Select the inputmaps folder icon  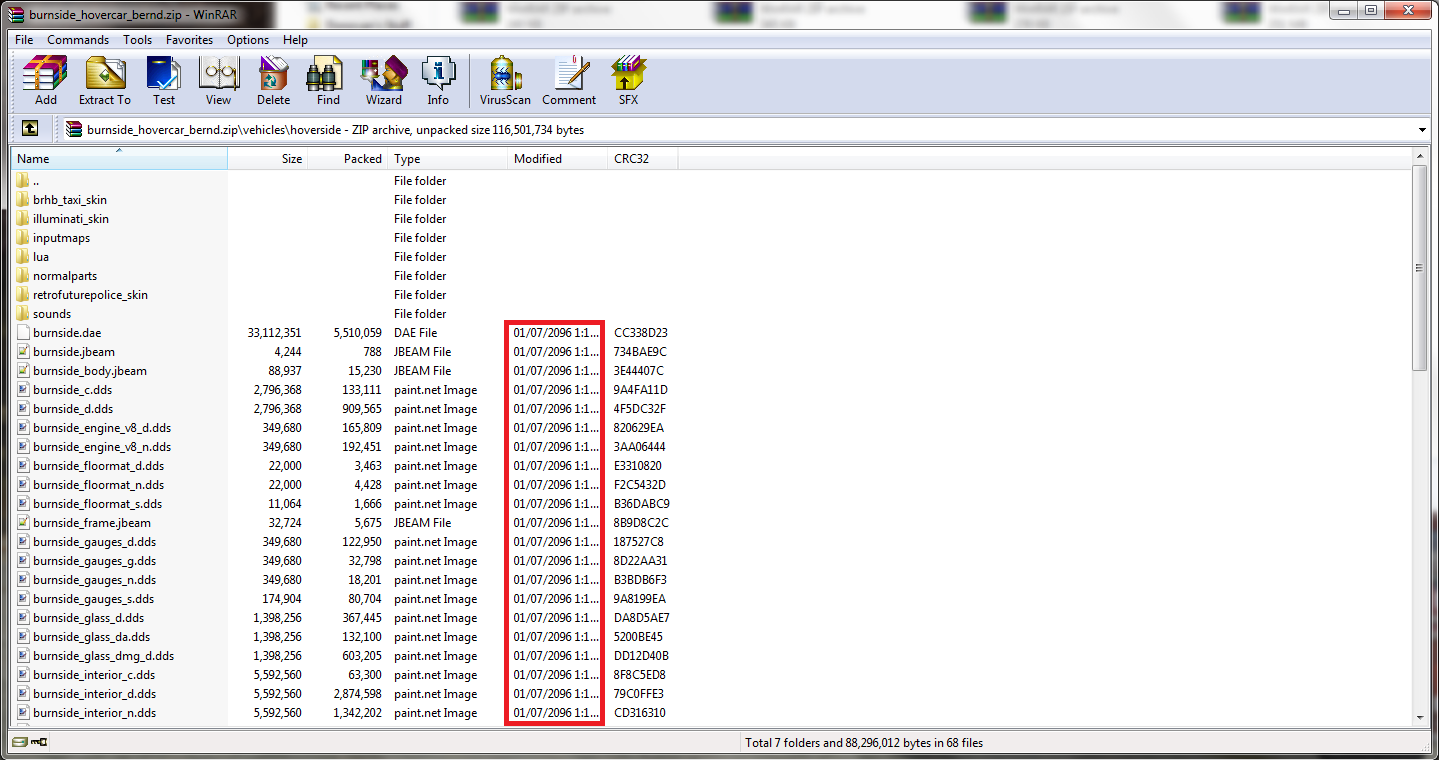[x=23, y=238]
